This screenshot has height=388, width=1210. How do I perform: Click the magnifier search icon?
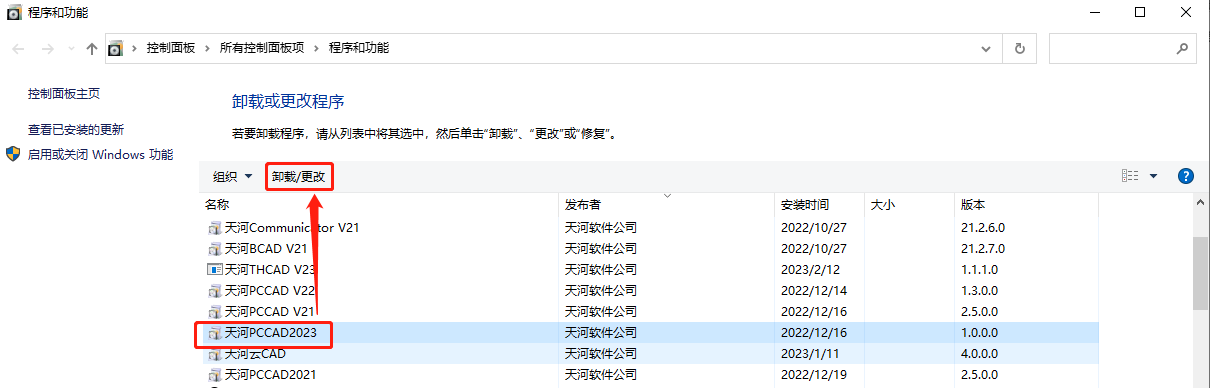(1181, 48)
